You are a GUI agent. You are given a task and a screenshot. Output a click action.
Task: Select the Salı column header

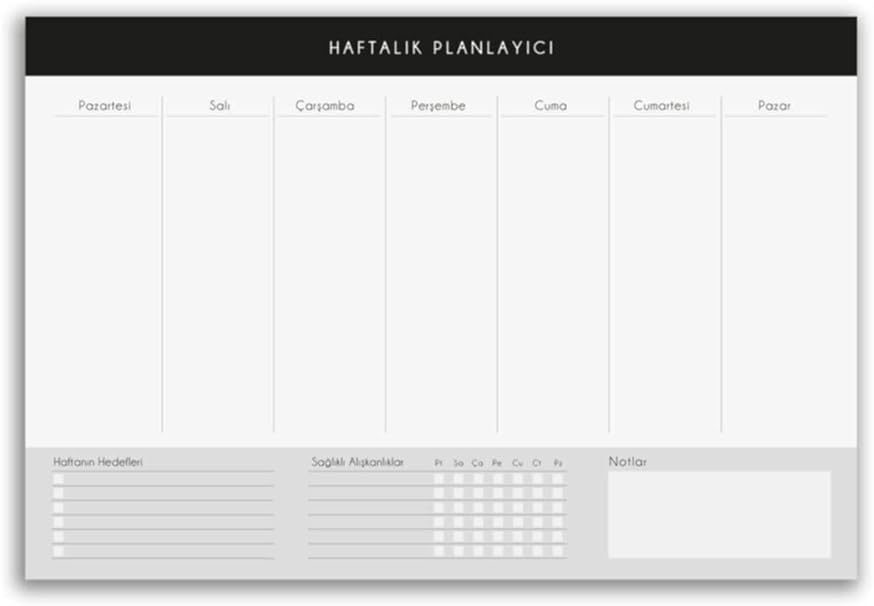(220, 105)
